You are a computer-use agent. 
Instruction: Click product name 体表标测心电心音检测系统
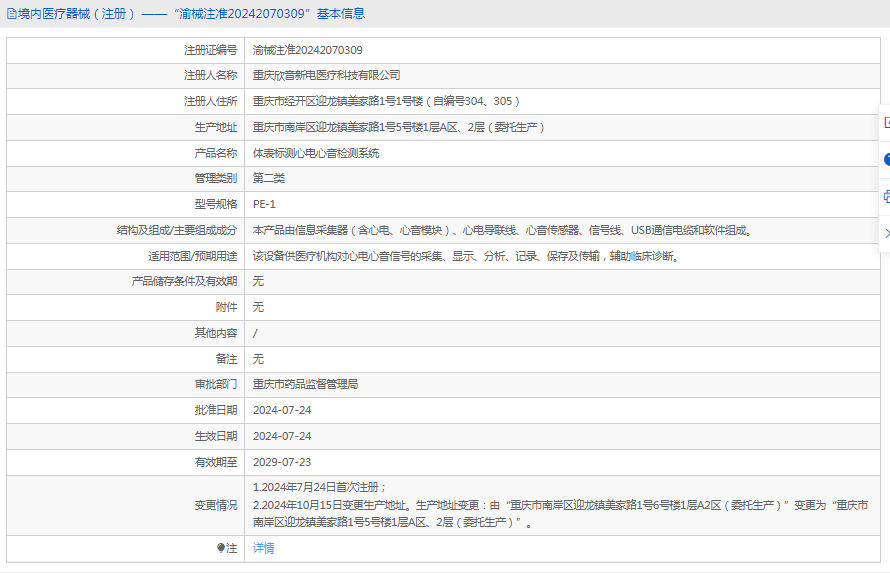pyautogui.click(x=316, y=153)
